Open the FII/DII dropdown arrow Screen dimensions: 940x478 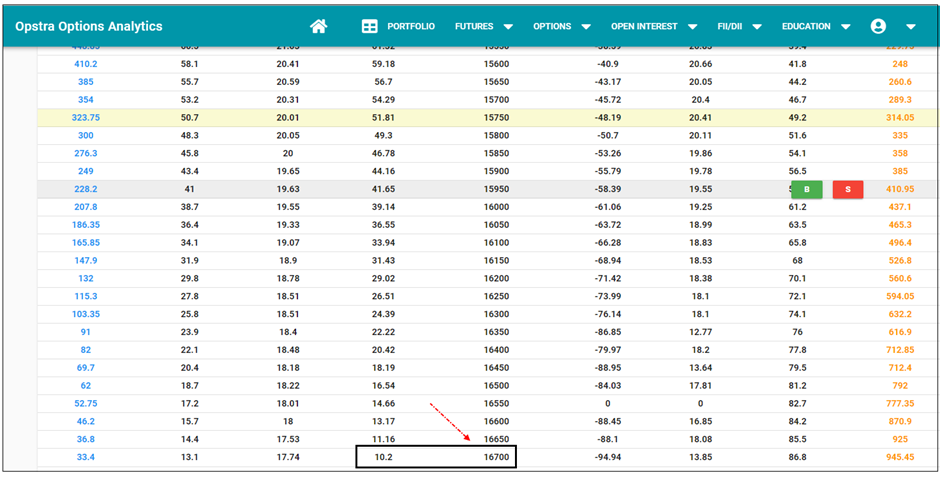point(757,27)
